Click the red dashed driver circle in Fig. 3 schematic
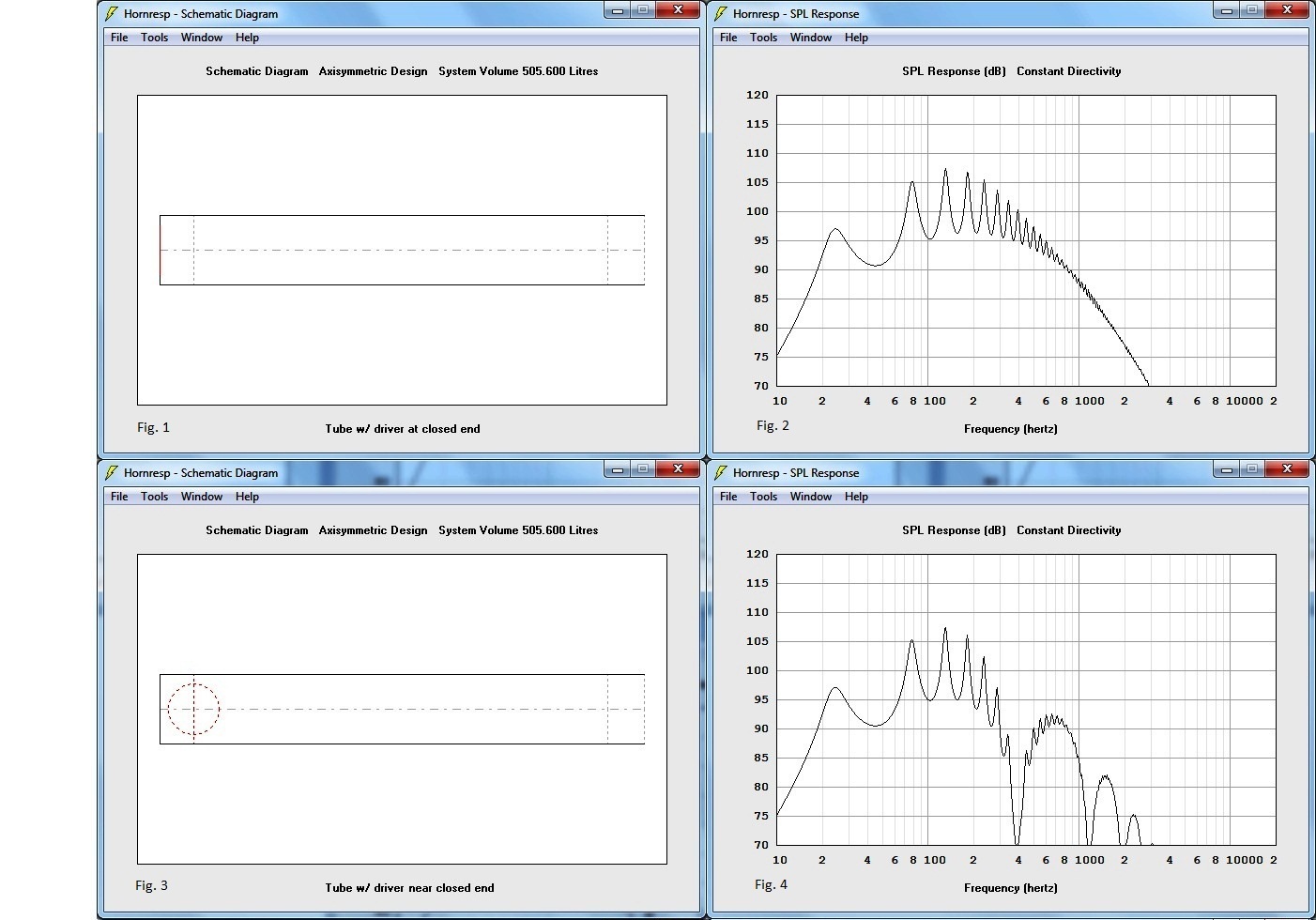 tap(193, 710)
